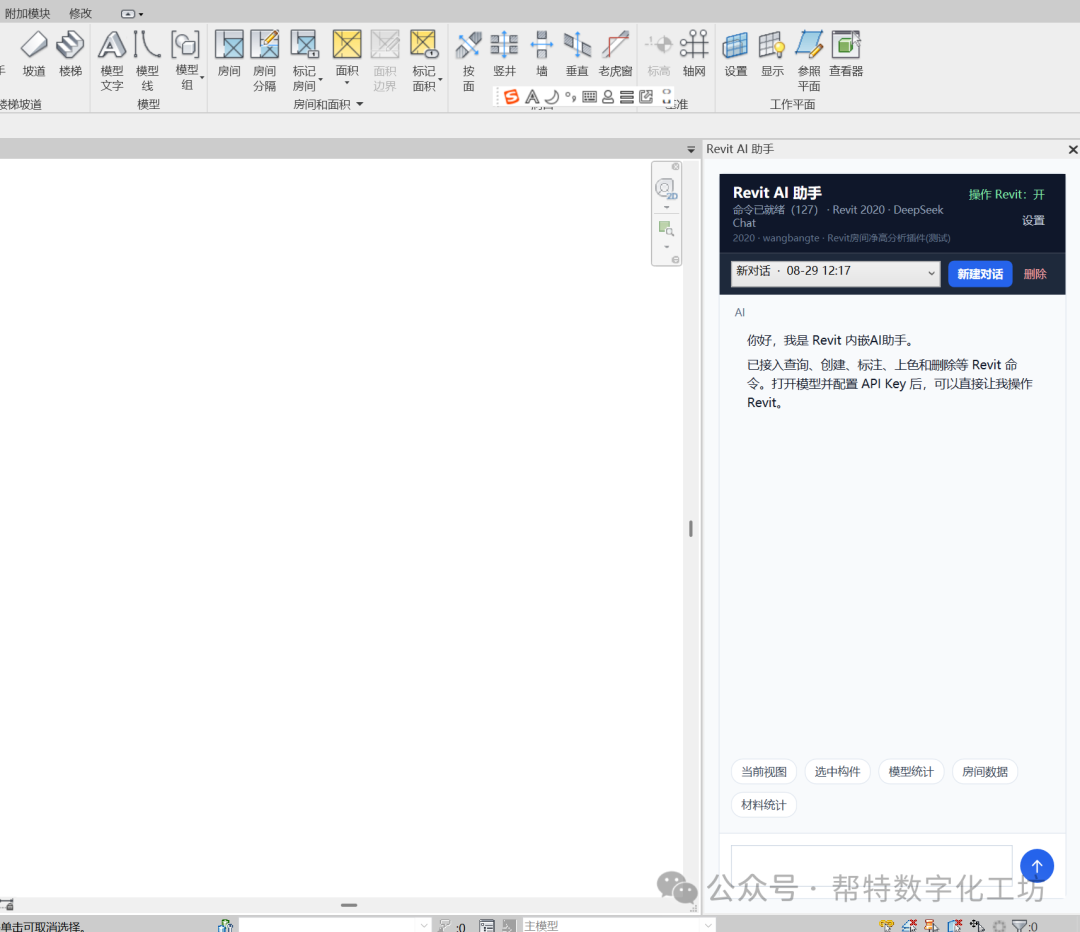Choose the 模型文字 model text tool
This screenshot has height=932, width=1080.
pos(112,61)
